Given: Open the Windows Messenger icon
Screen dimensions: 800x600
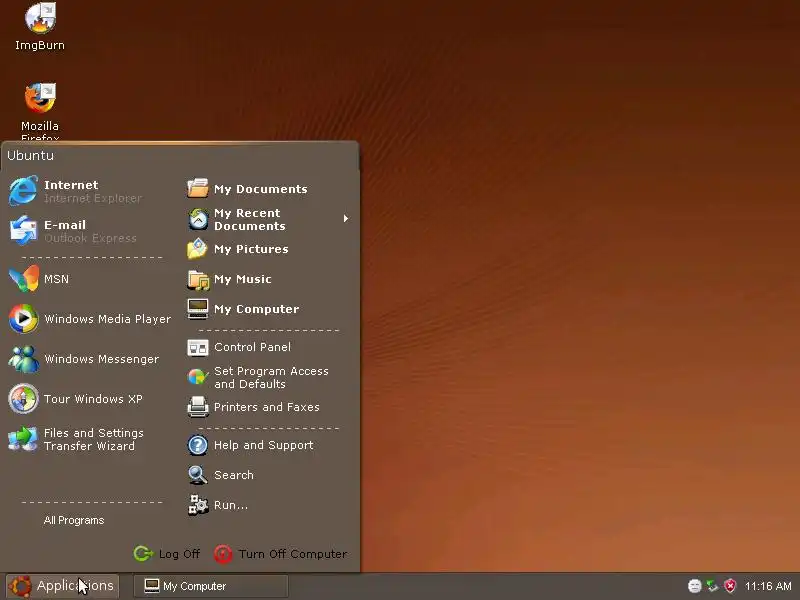Looking at the screenshot, I should [23, 359].
